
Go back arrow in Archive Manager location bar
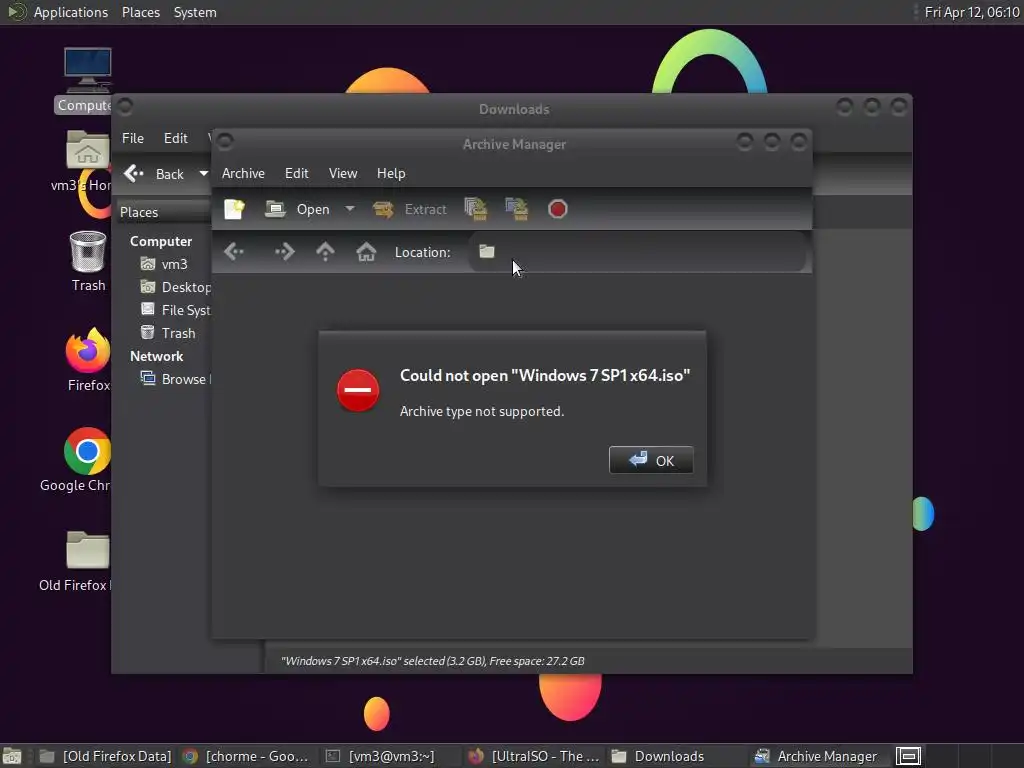234,251
